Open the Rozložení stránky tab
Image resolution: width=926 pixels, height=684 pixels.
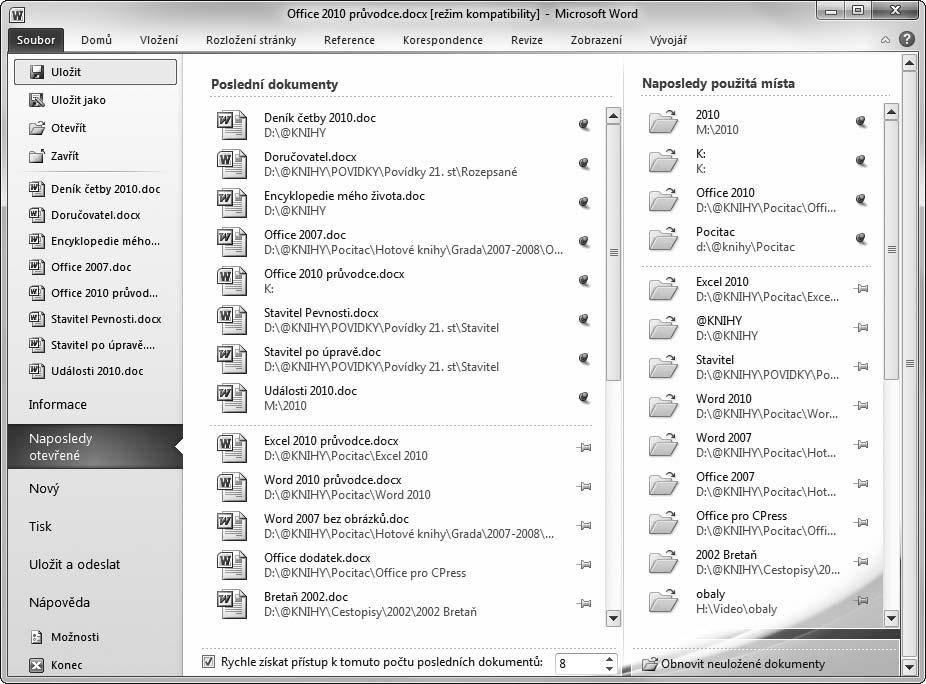click(x=251, y=40)
